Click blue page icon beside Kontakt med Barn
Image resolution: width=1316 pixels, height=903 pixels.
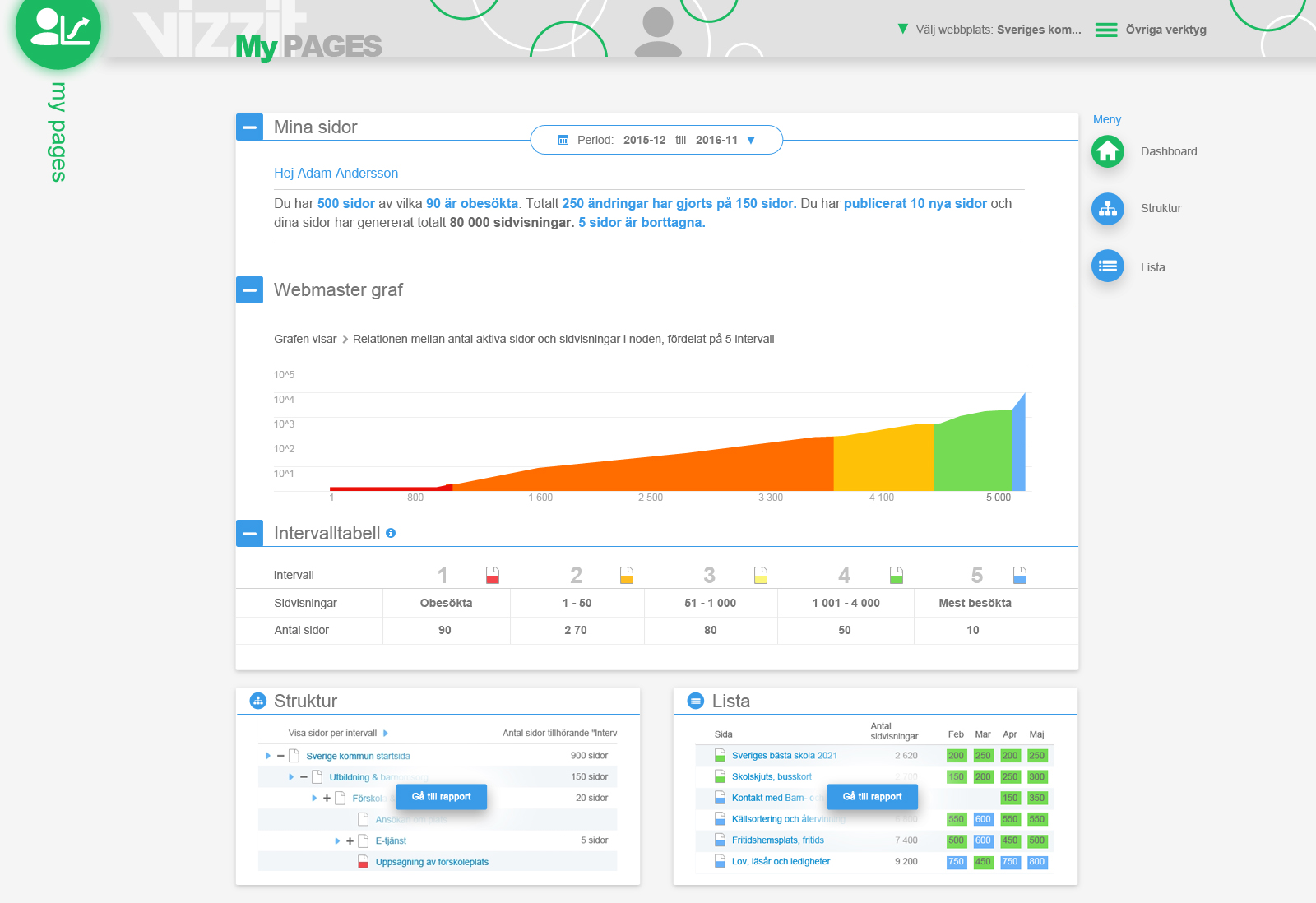(x=720, y=798)
